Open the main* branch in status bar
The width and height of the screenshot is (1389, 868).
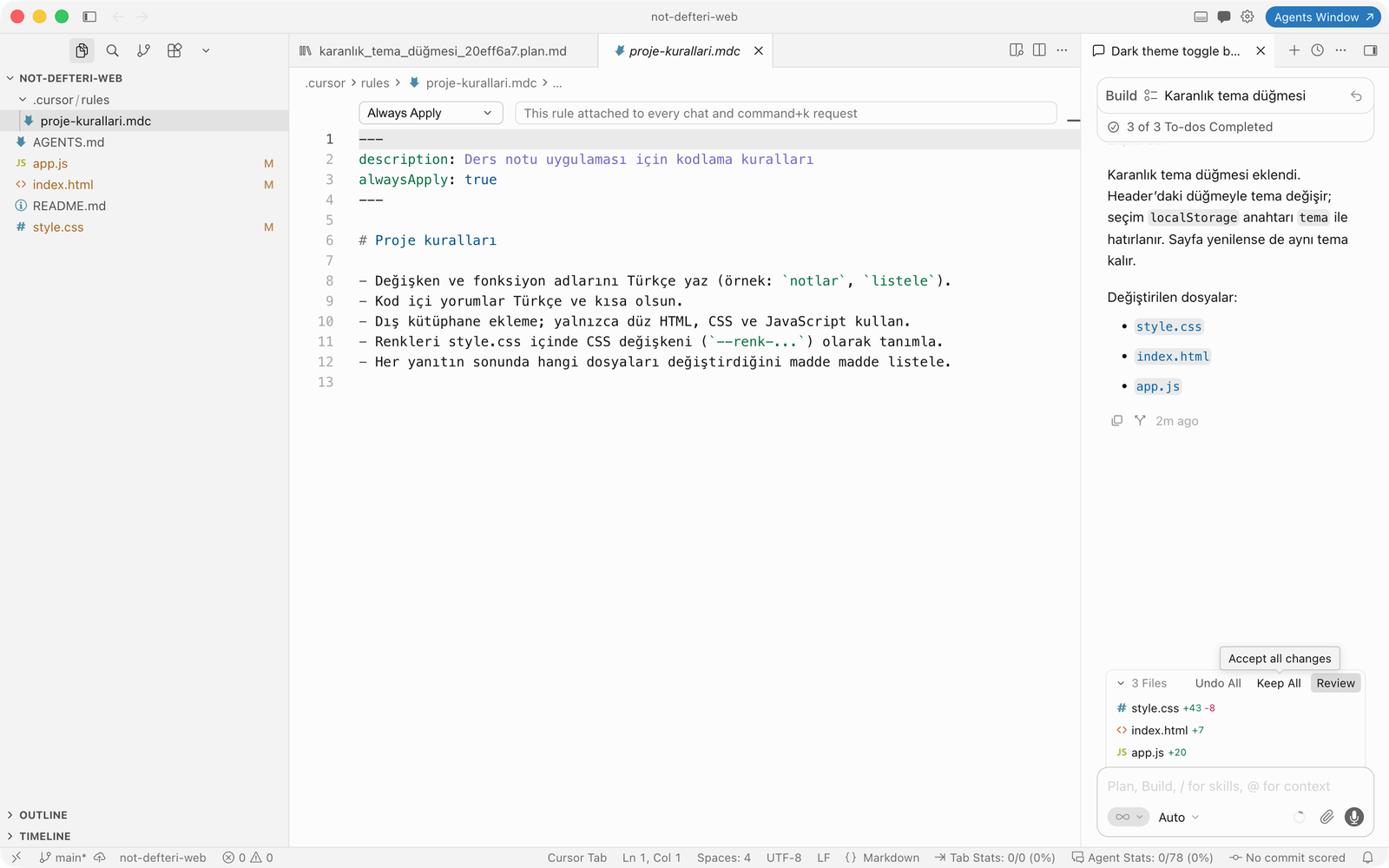pyautogui.click(x=63, y=858)
